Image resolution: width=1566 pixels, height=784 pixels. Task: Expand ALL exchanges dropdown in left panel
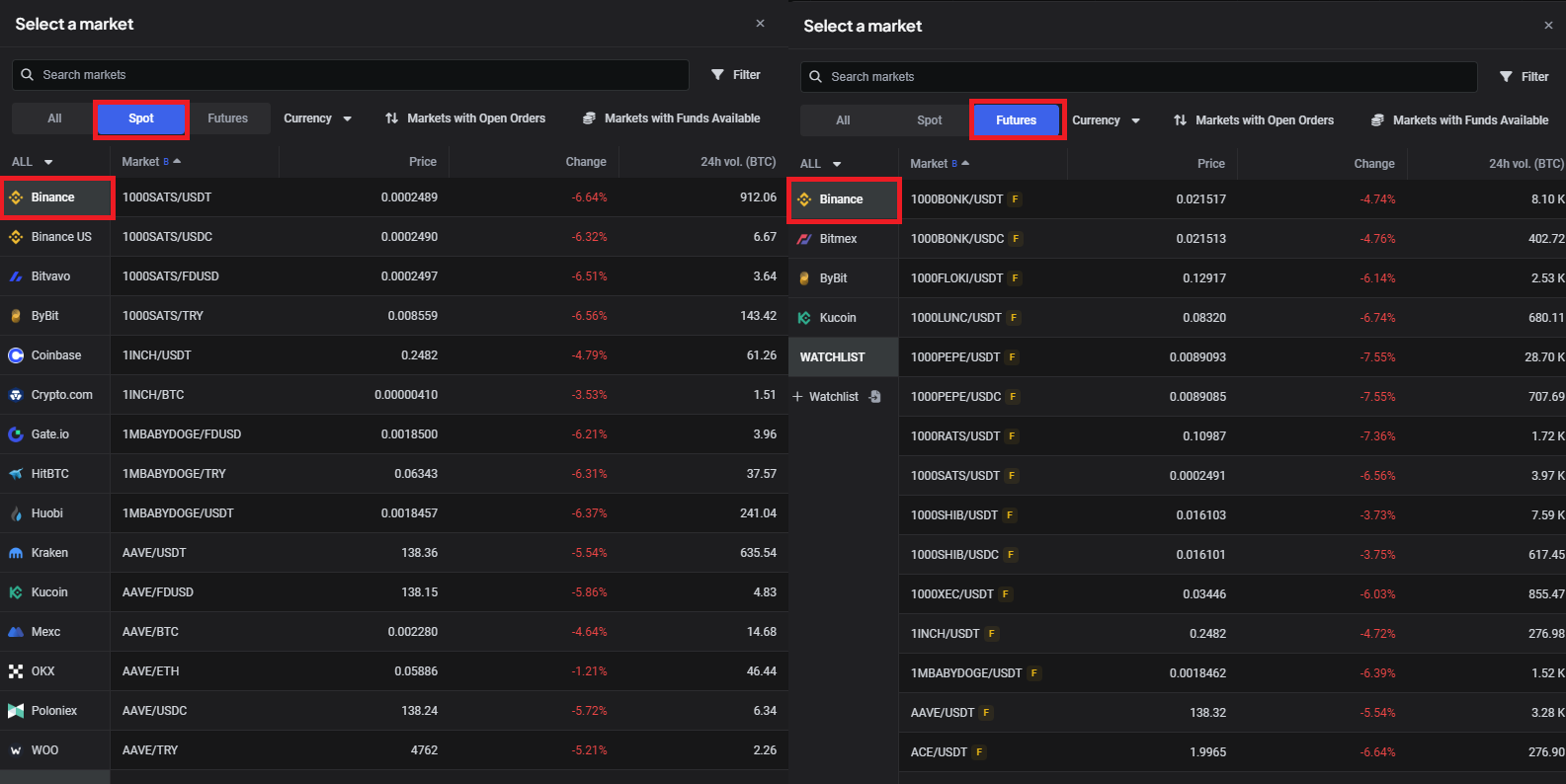pos(33,162)
